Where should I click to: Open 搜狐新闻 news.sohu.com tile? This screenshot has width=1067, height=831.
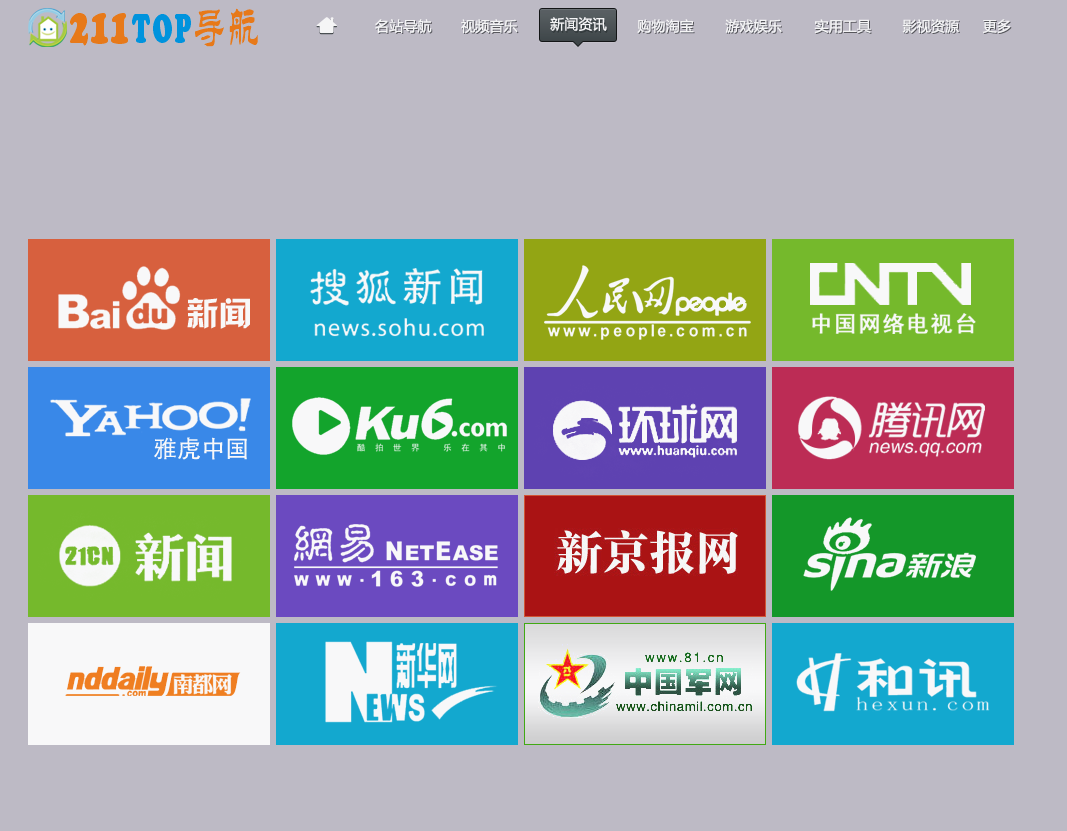tap(397, 300)
